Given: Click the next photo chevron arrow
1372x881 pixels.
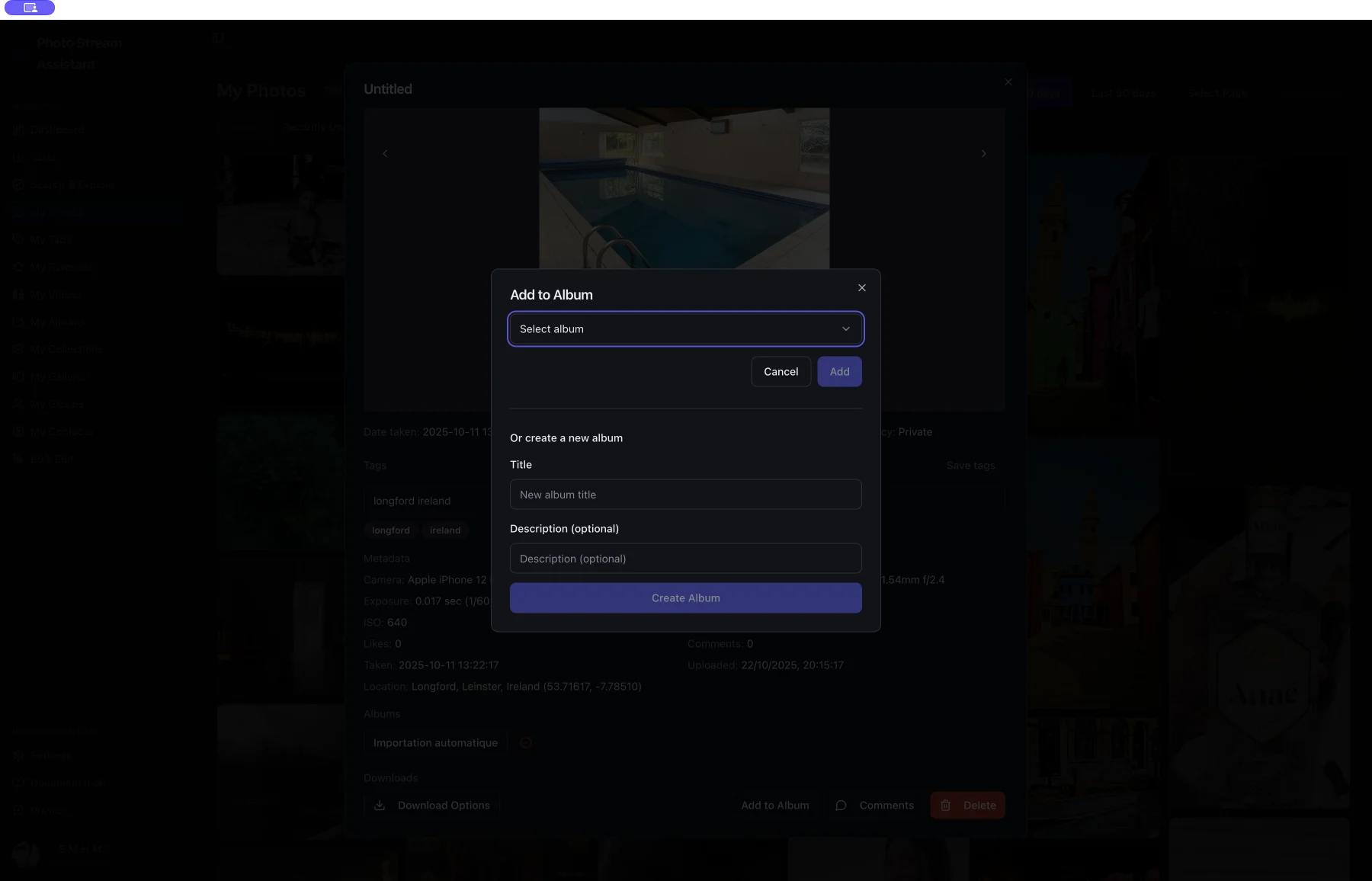Looking at the screenshot, I should (983, 153).
